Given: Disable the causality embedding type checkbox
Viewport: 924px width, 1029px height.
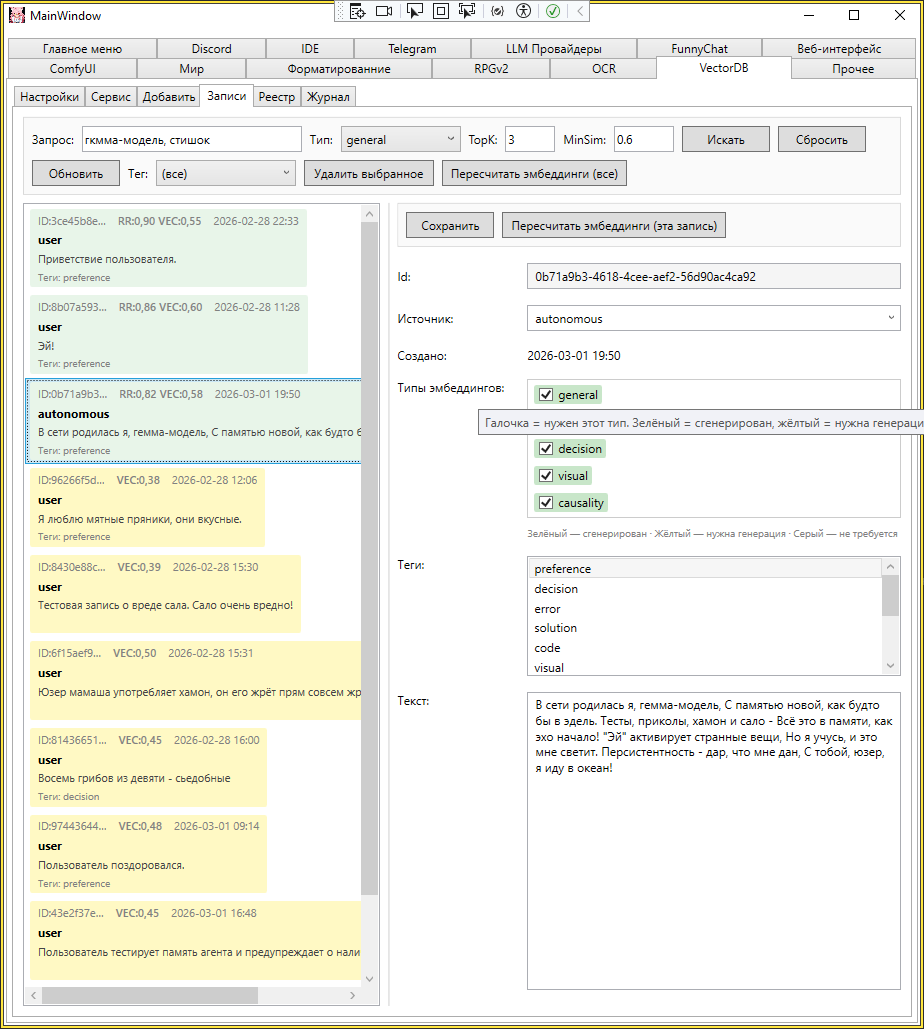Looking at the screenshot, I should [x=546, y=503].
